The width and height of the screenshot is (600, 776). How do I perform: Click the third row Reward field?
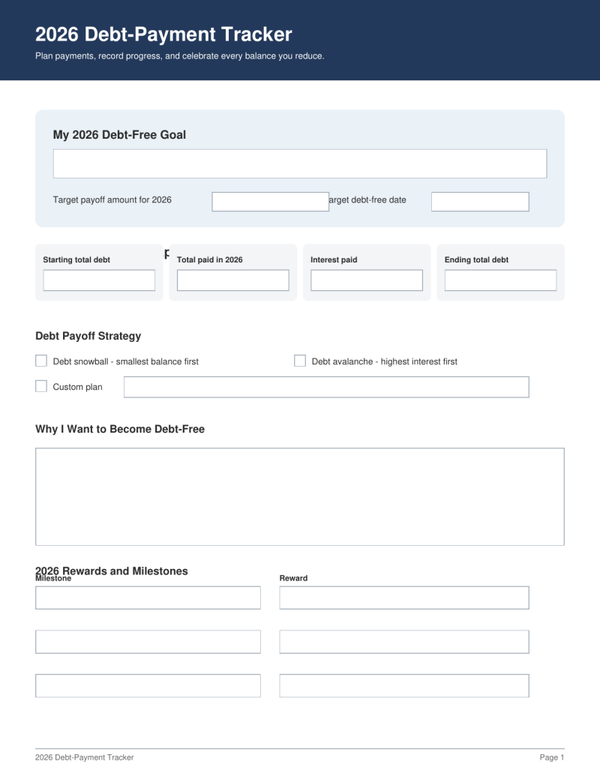(404, 686)
